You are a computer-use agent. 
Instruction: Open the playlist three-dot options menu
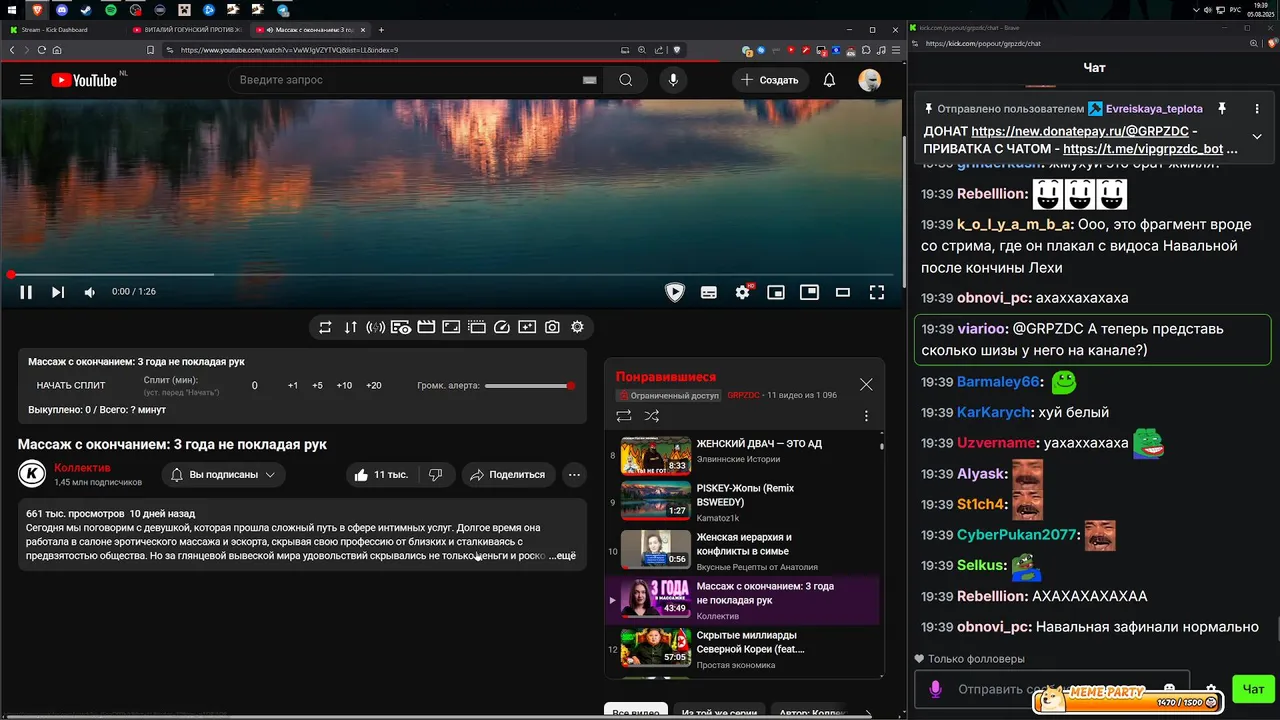(866, 416)
